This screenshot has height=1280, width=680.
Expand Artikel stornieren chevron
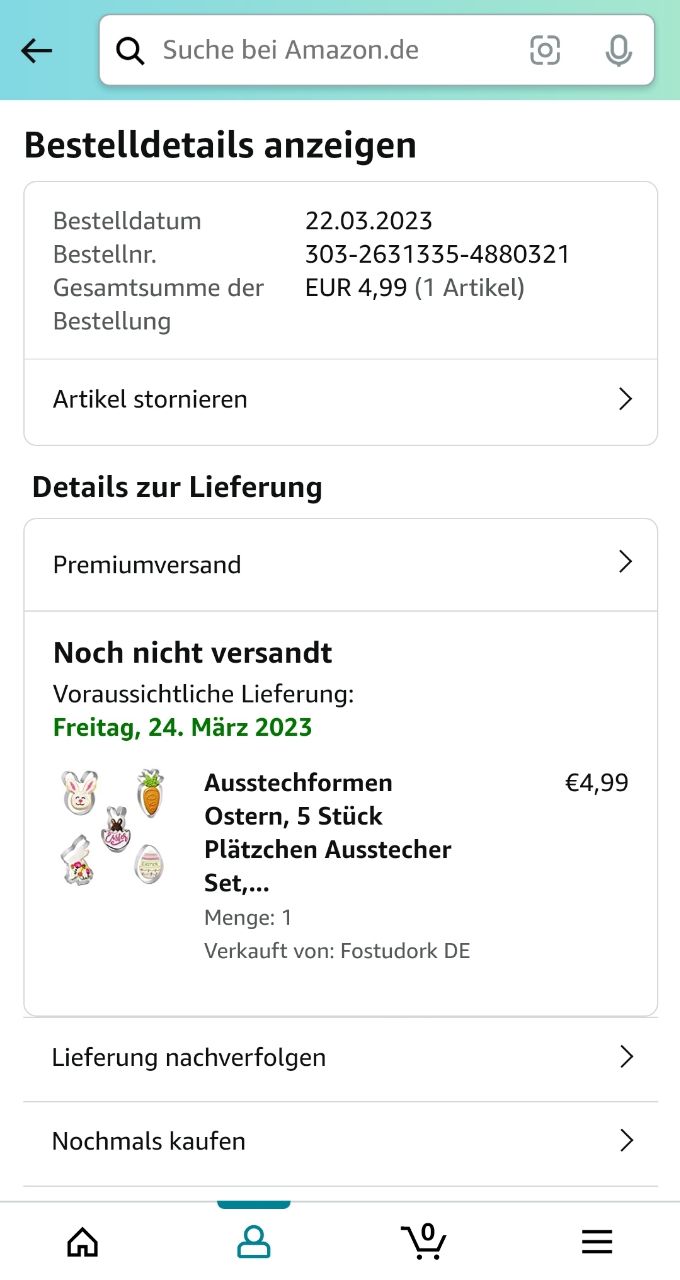[x=626, y=399]
